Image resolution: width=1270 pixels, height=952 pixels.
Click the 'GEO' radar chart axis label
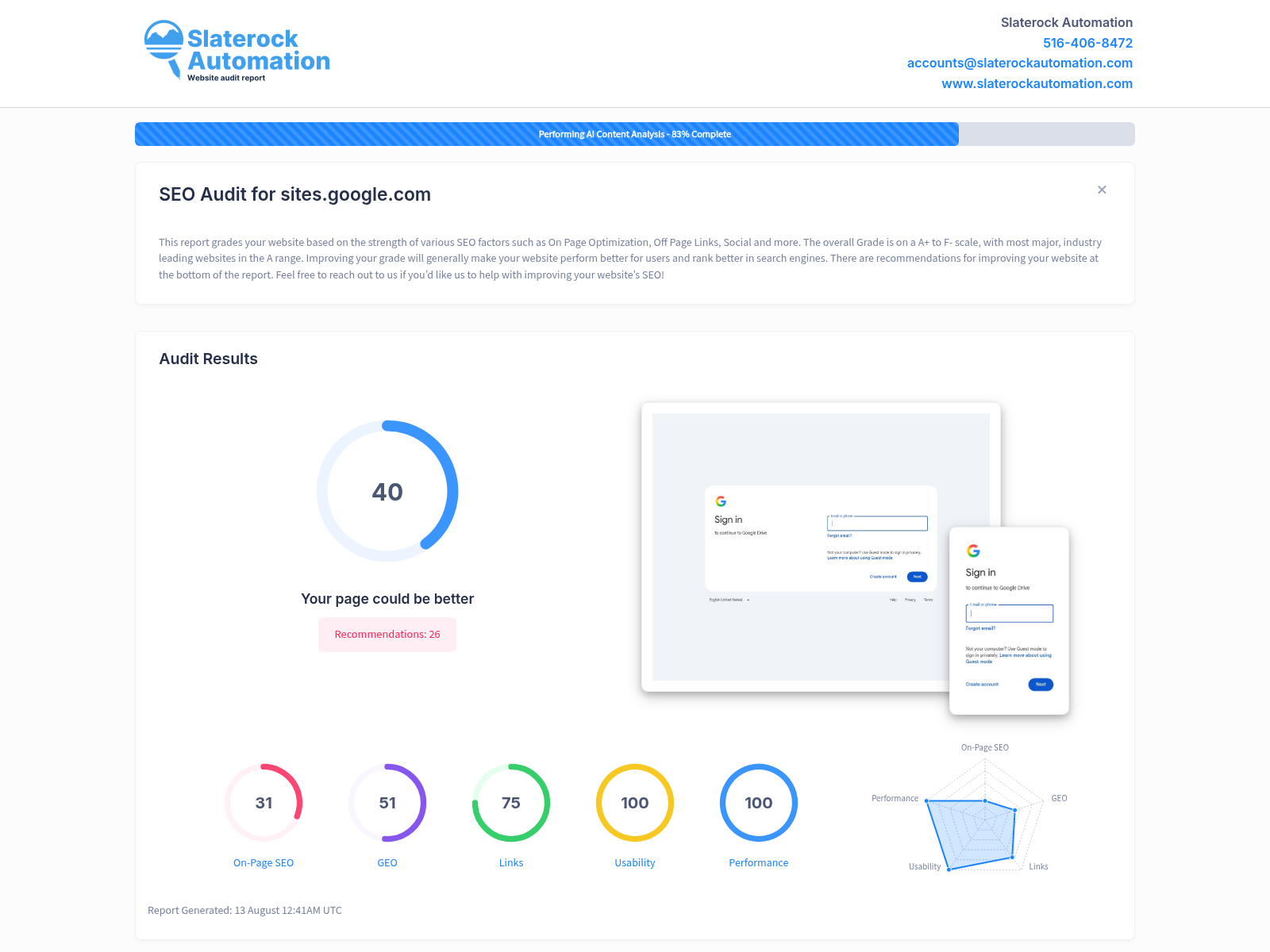click(1059, 798)
